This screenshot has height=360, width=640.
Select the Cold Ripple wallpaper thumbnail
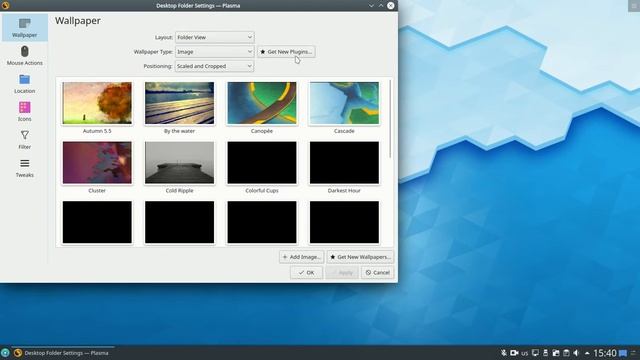tap(180, 163)
